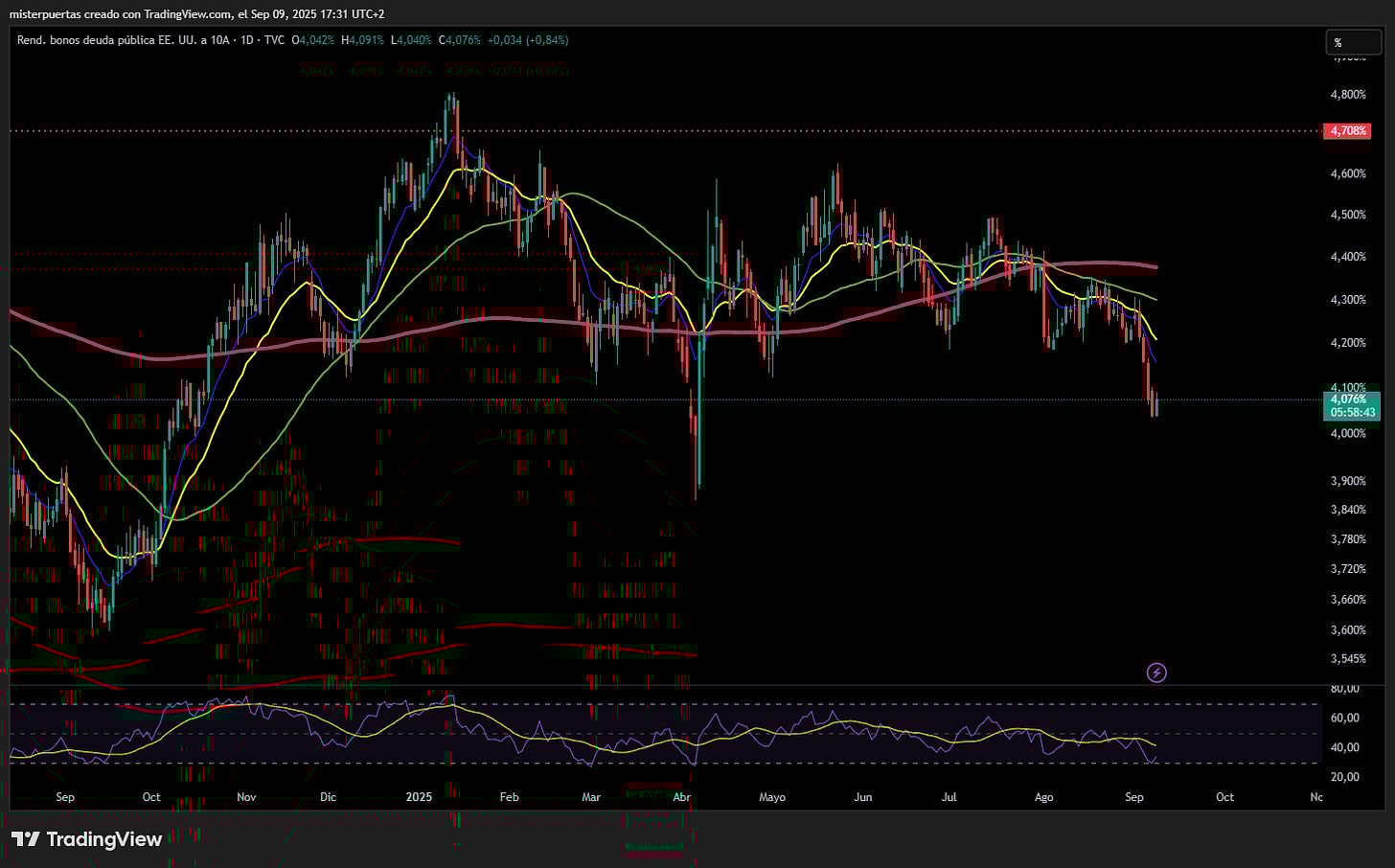The width and height of the screenshot is (1395, 868).
Task: Click the Abr label on time axis
Action: (681, 797)
